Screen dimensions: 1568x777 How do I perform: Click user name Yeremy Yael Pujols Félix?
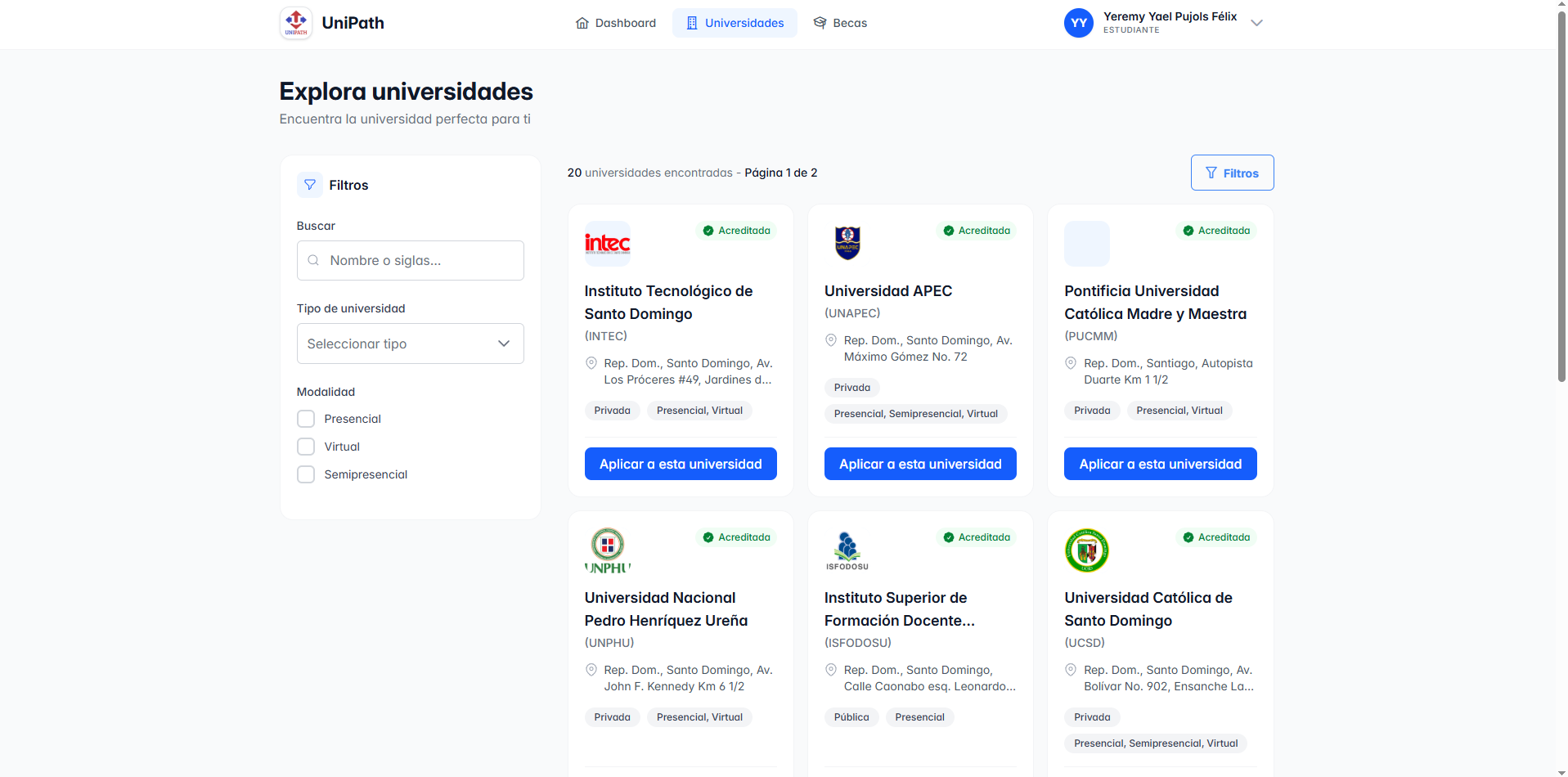click(x=1170, y=16)
